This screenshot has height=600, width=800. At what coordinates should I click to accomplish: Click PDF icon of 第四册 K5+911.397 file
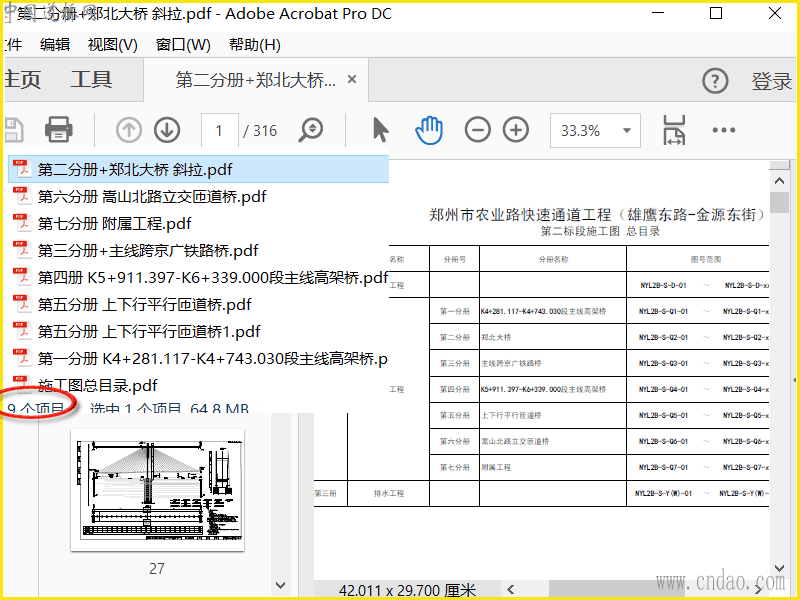tap(21, 278)
